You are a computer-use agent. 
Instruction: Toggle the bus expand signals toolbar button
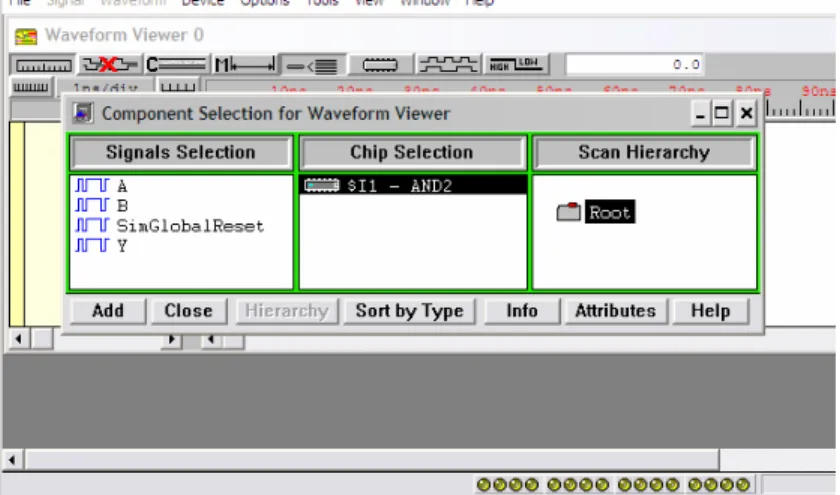tap(313, 65)
